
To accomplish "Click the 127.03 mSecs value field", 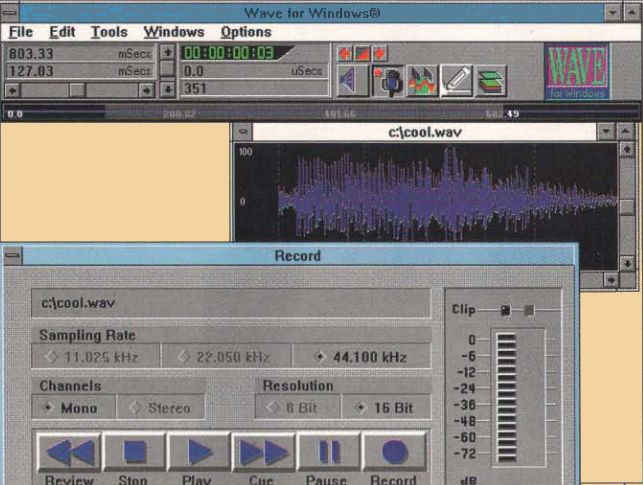I will [x=81, y=71].
